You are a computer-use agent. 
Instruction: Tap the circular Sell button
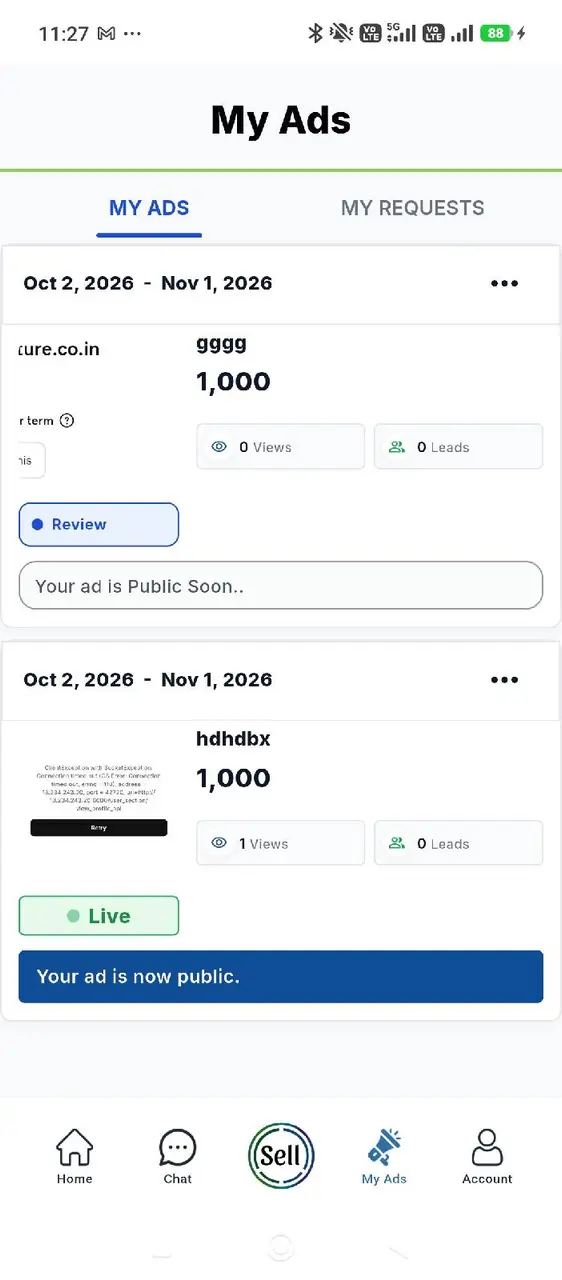point(281,1155)
